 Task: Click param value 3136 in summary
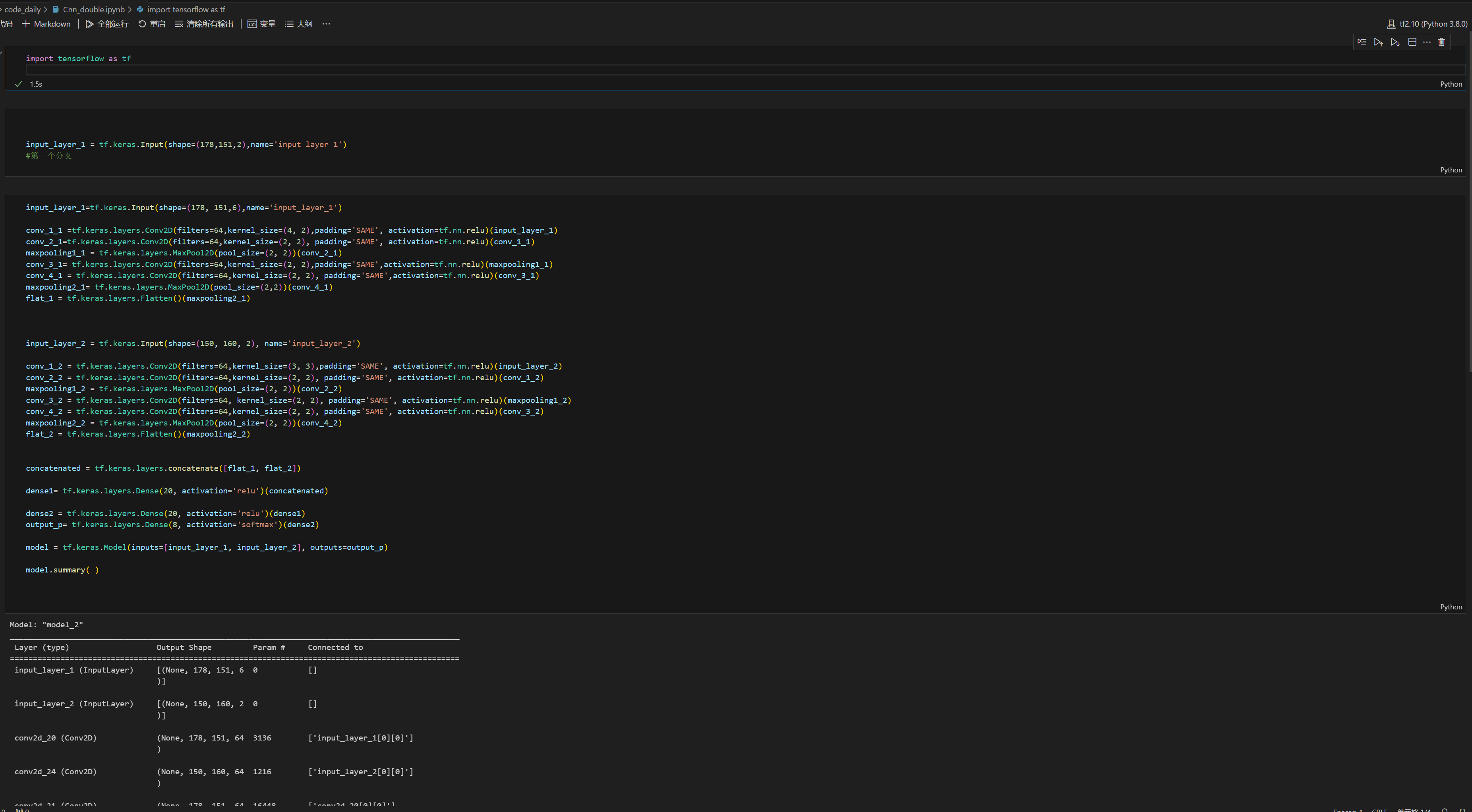[262, 738]
